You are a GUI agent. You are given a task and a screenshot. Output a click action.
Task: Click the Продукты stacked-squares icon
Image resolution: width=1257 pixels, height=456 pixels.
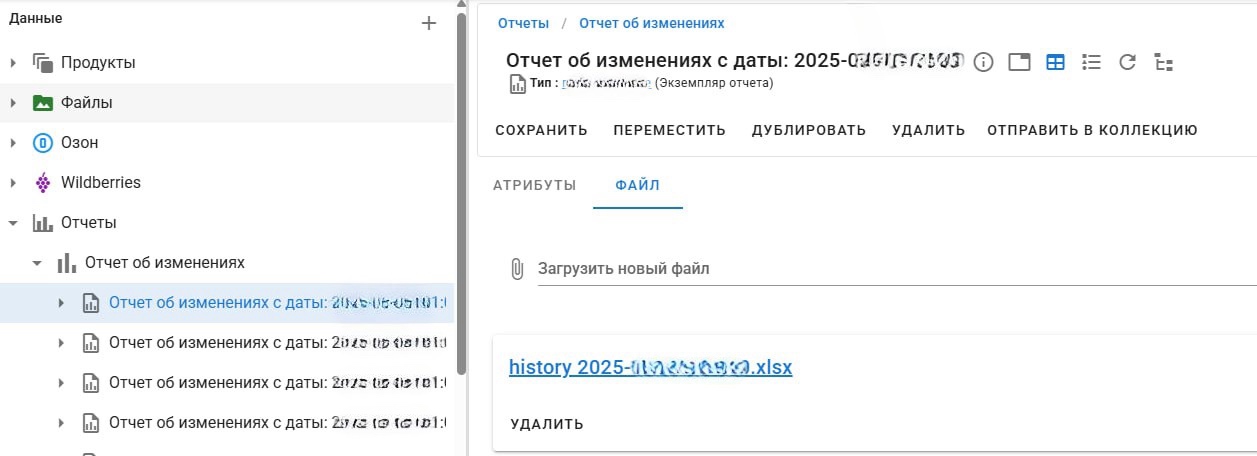[42, 63]
